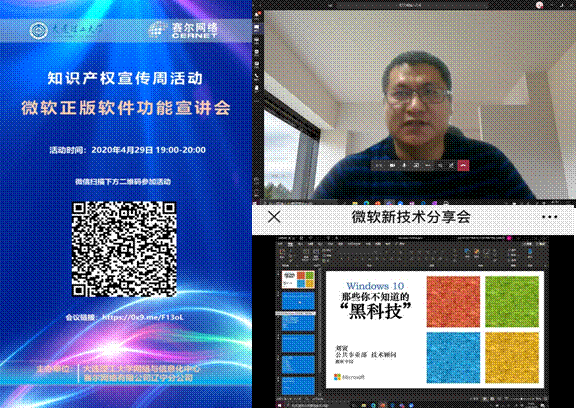Click the QR code on the poster
The width and height of the screenshot is (576, 408).
pos(124,249)
